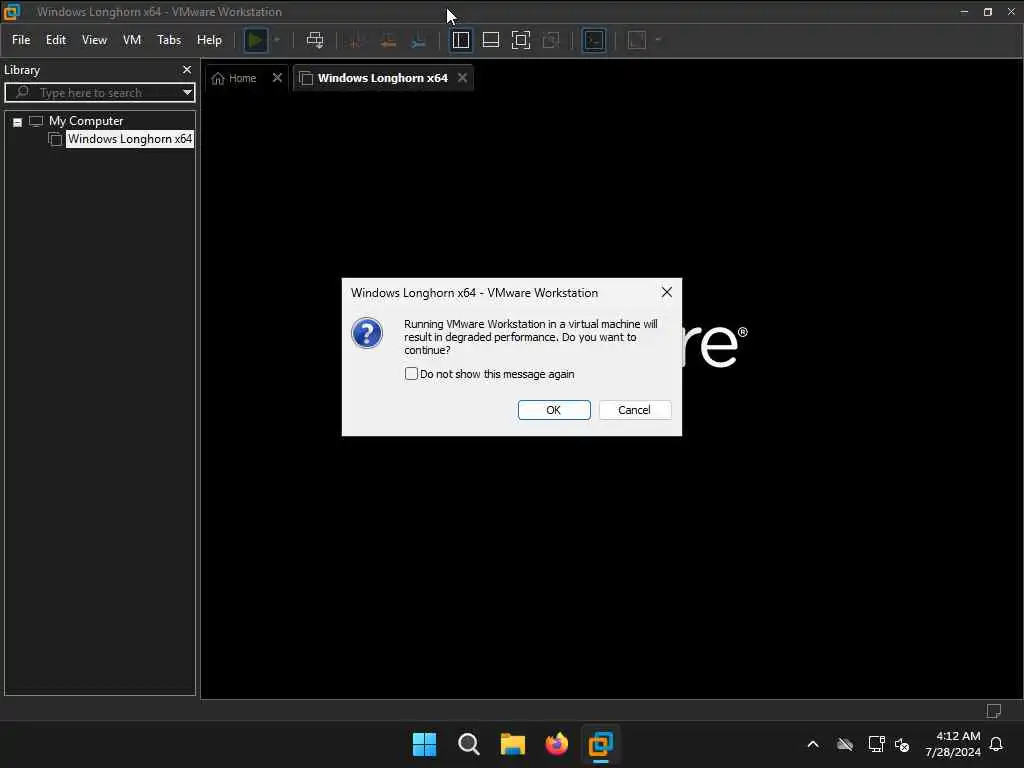Screen dimensions: 1024x768
Task: Click the green Power On play button
Action: pos(255,40)
